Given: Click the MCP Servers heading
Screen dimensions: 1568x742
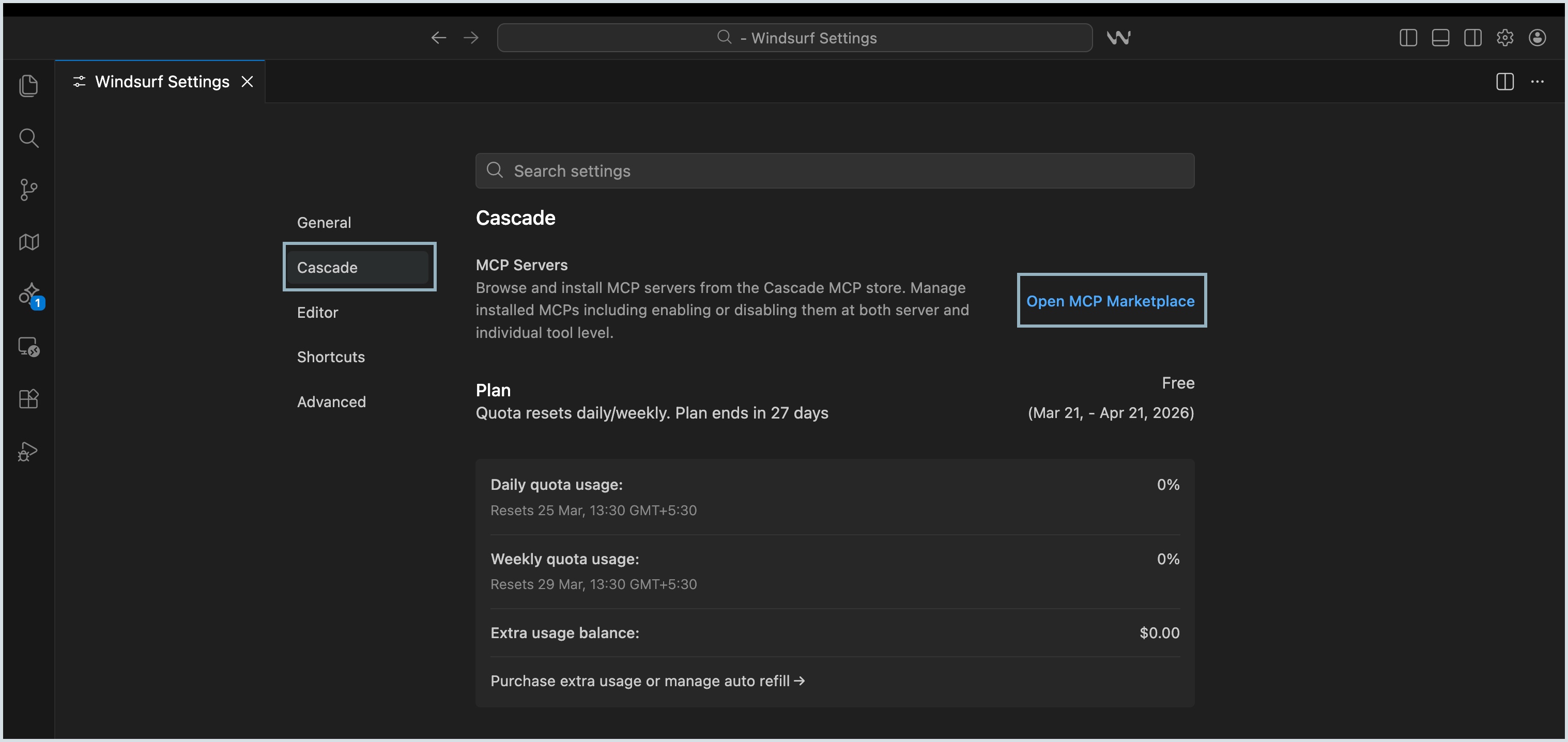Looking at the screenshot, I should pos(521,265).
